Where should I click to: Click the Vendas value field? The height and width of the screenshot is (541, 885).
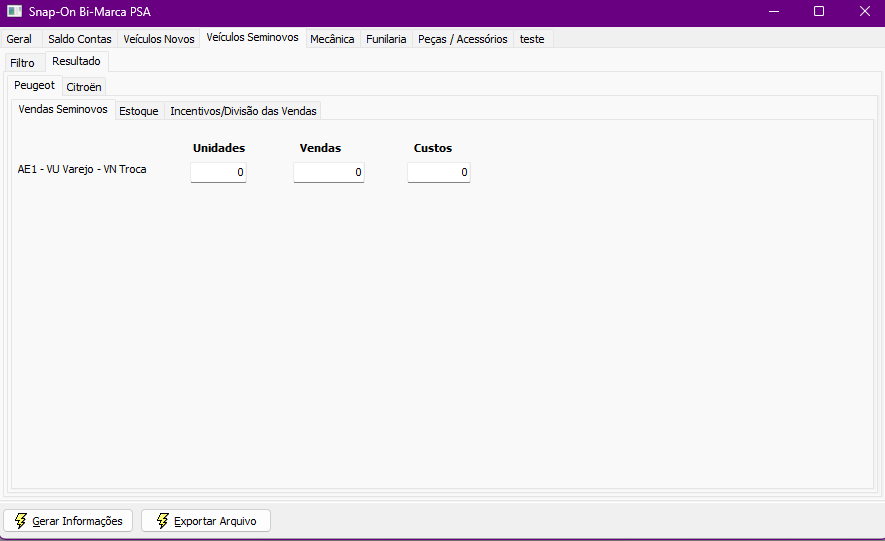coord(328,172)
